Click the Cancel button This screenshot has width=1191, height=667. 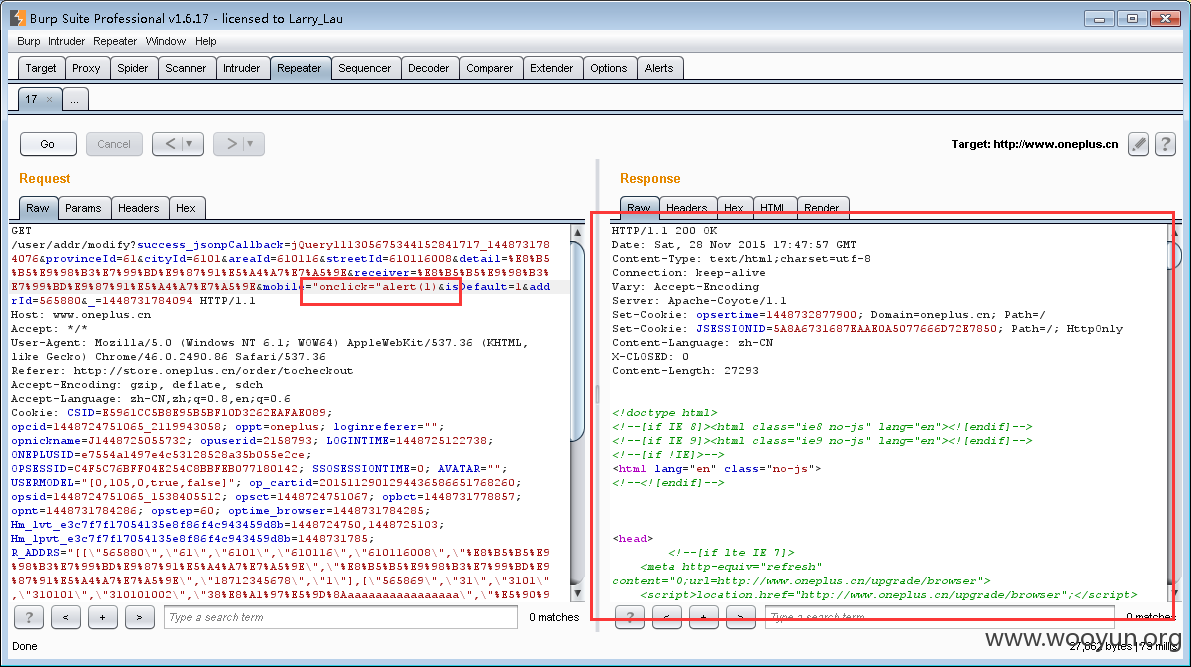114,144
